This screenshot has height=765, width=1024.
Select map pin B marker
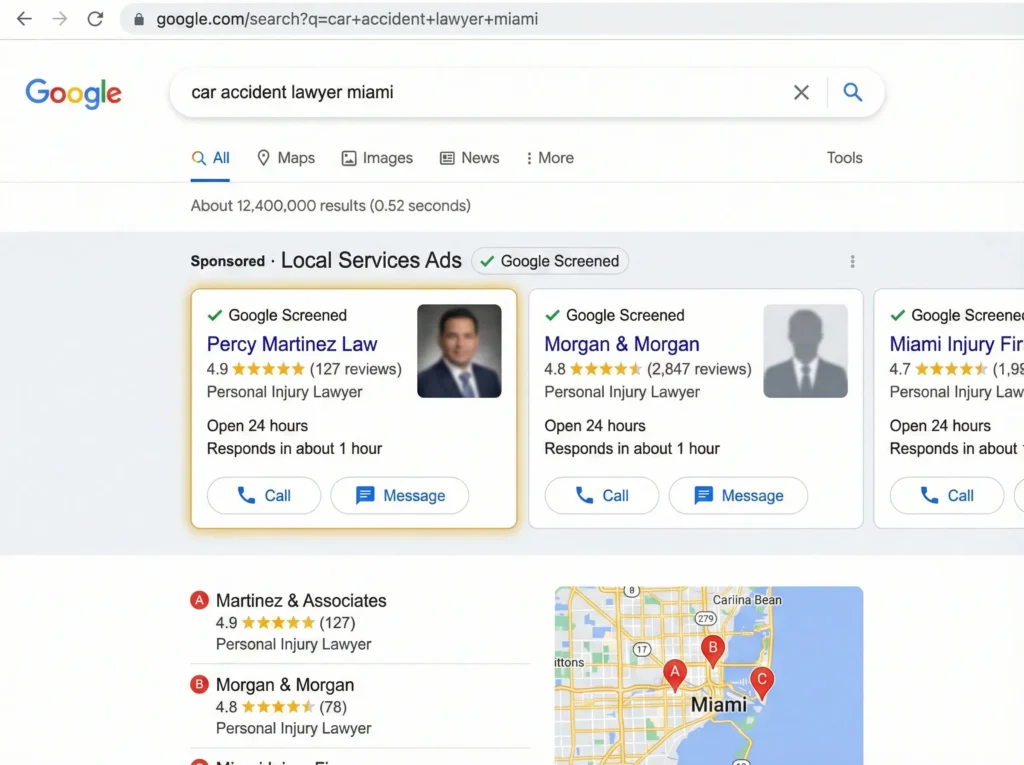(712, 650)
